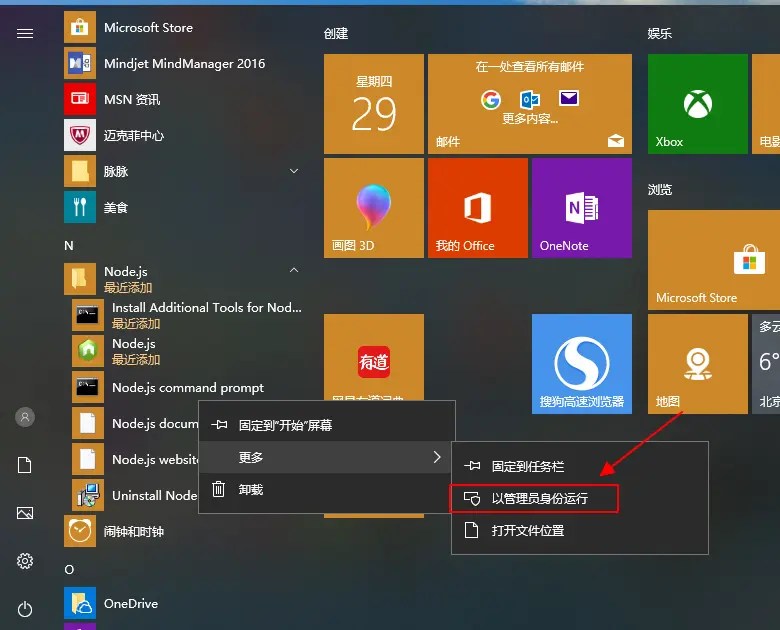Image resolution: width=780 pixels, height=630 pixels.
Task: Click the Node.js folder entry
Action: [182, 279]
